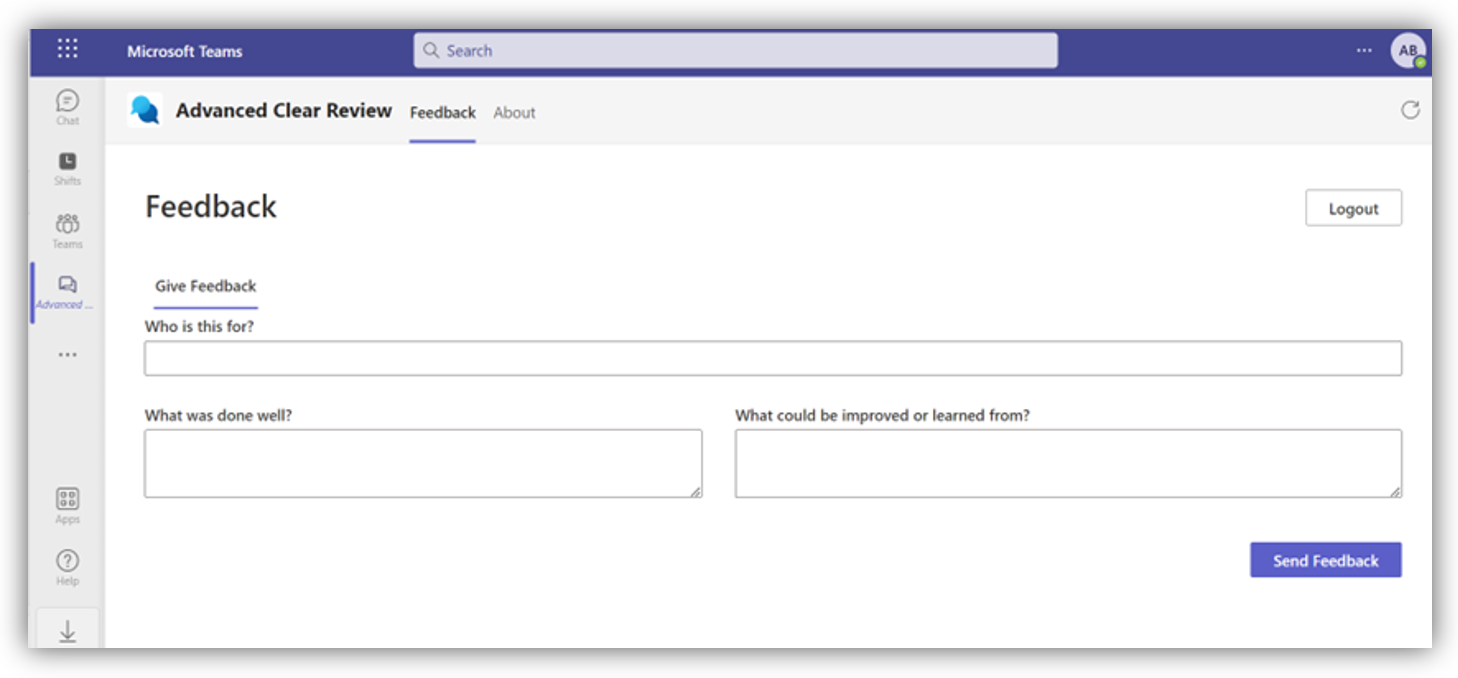
Task: Click the download desktop app icon
Action: [x=67, y=632]
